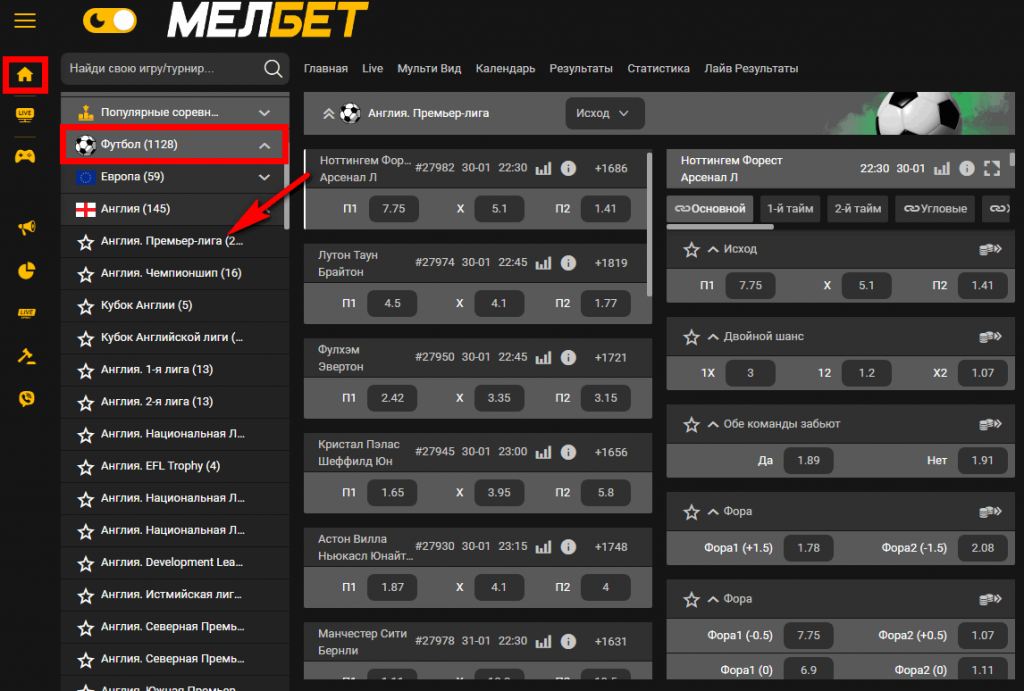Favorite Англия. 2-я лига star
The width and height of the screenshot is (1024, 691).
click(86, 403)
